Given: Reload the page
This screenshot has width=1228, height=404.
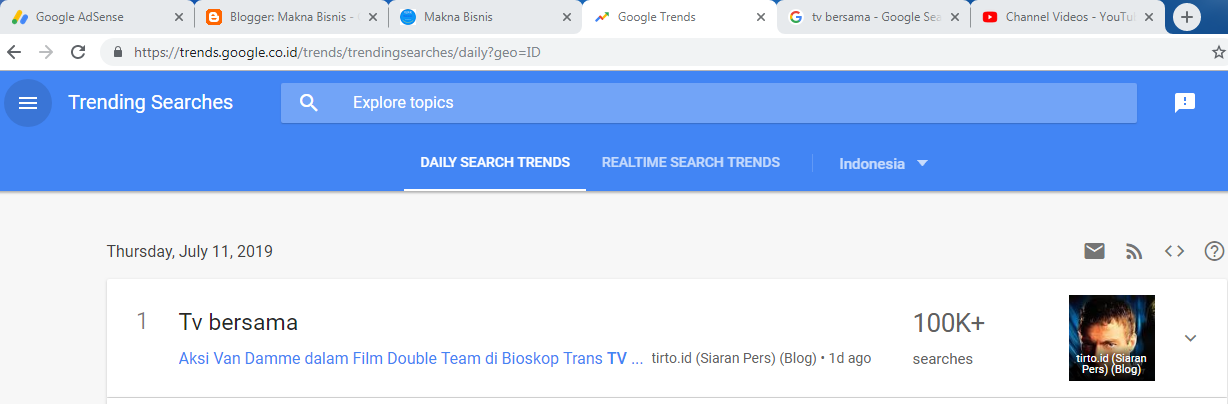Looking at the screenshot, I should coord(78,52).
